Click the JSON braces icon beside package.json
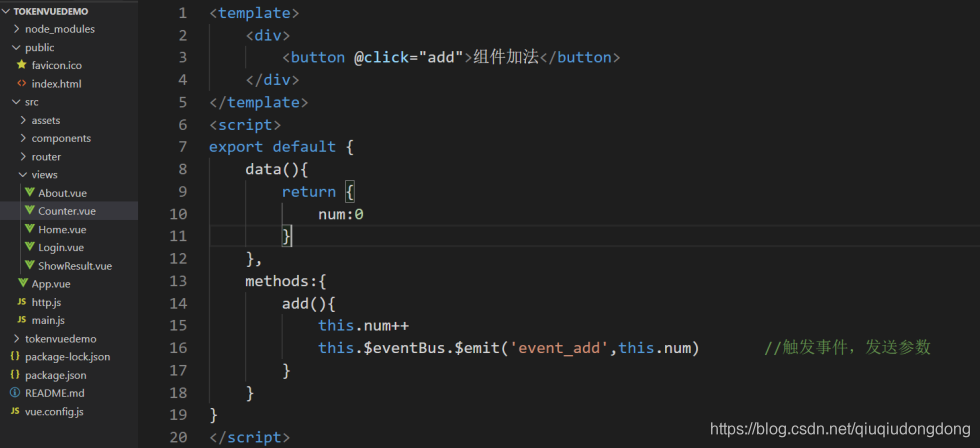980x448 pixels. (14, 375)
